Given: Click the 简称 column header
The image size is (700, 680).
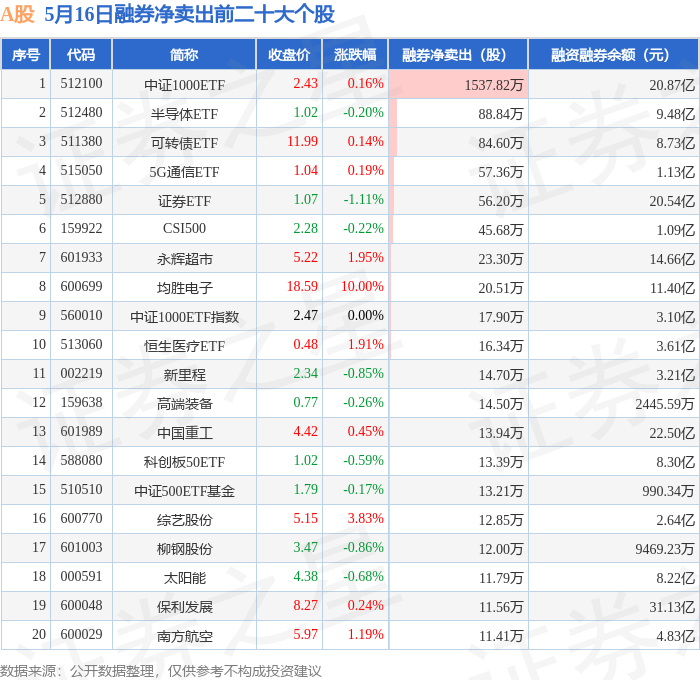Looking at the screenshot, I should pos(184,54).
